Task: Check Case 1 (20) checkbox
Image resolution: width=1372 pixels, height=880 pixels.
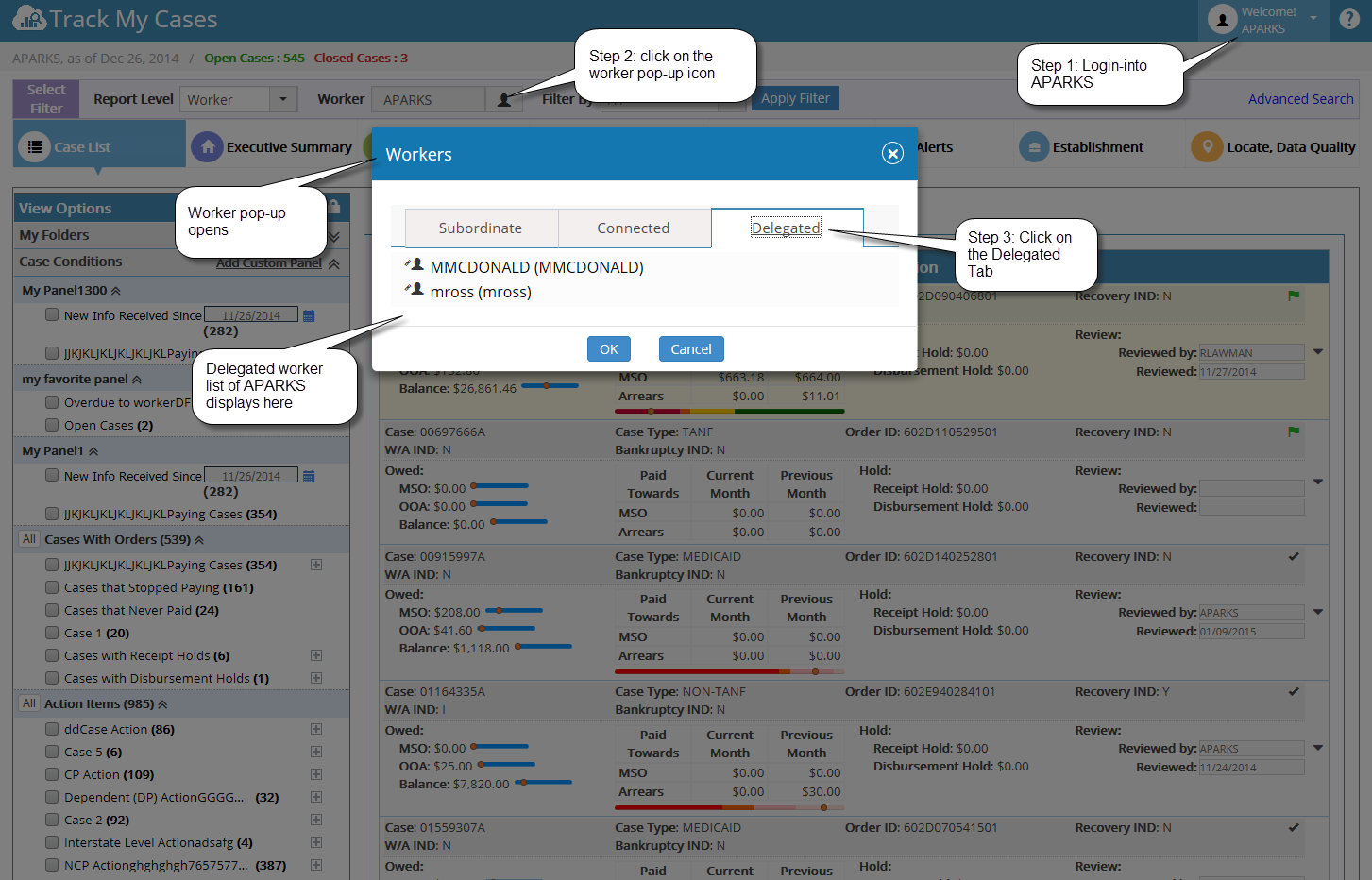Action: click(x=52, y=633)
